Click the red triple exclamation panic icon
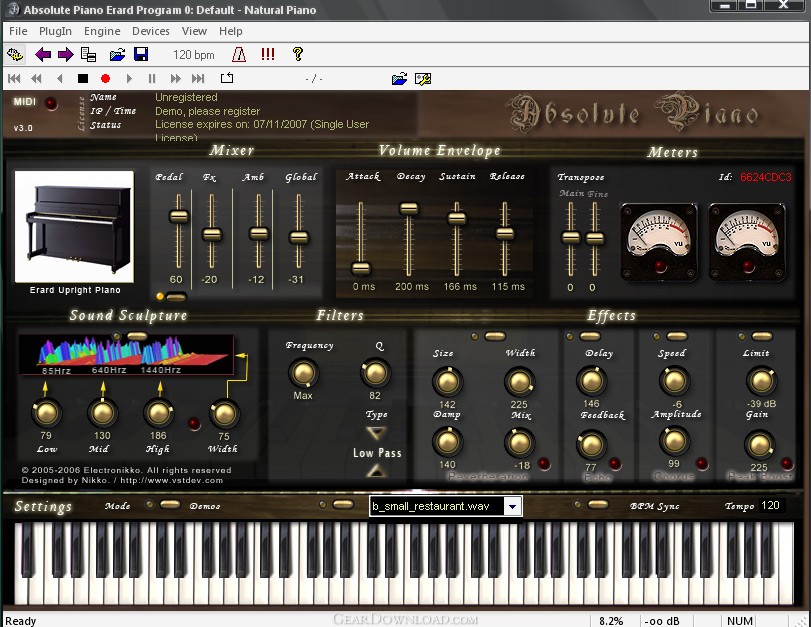Viewport: 811px width, 627px height. tap(268, 54)
